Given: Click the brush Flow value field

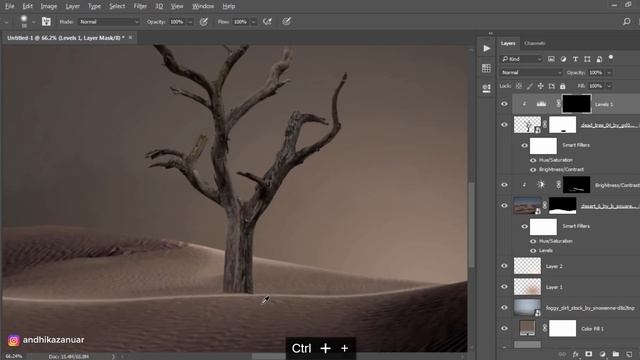Looking at the screenshot, I should 241,22.
